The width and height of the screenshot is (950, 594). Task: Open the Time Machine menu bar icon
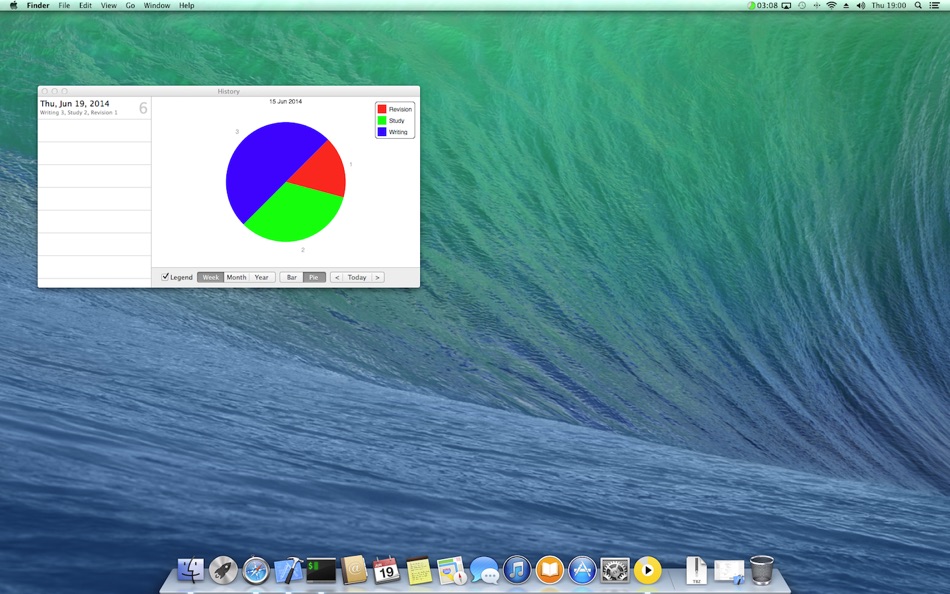click(802, 5)
